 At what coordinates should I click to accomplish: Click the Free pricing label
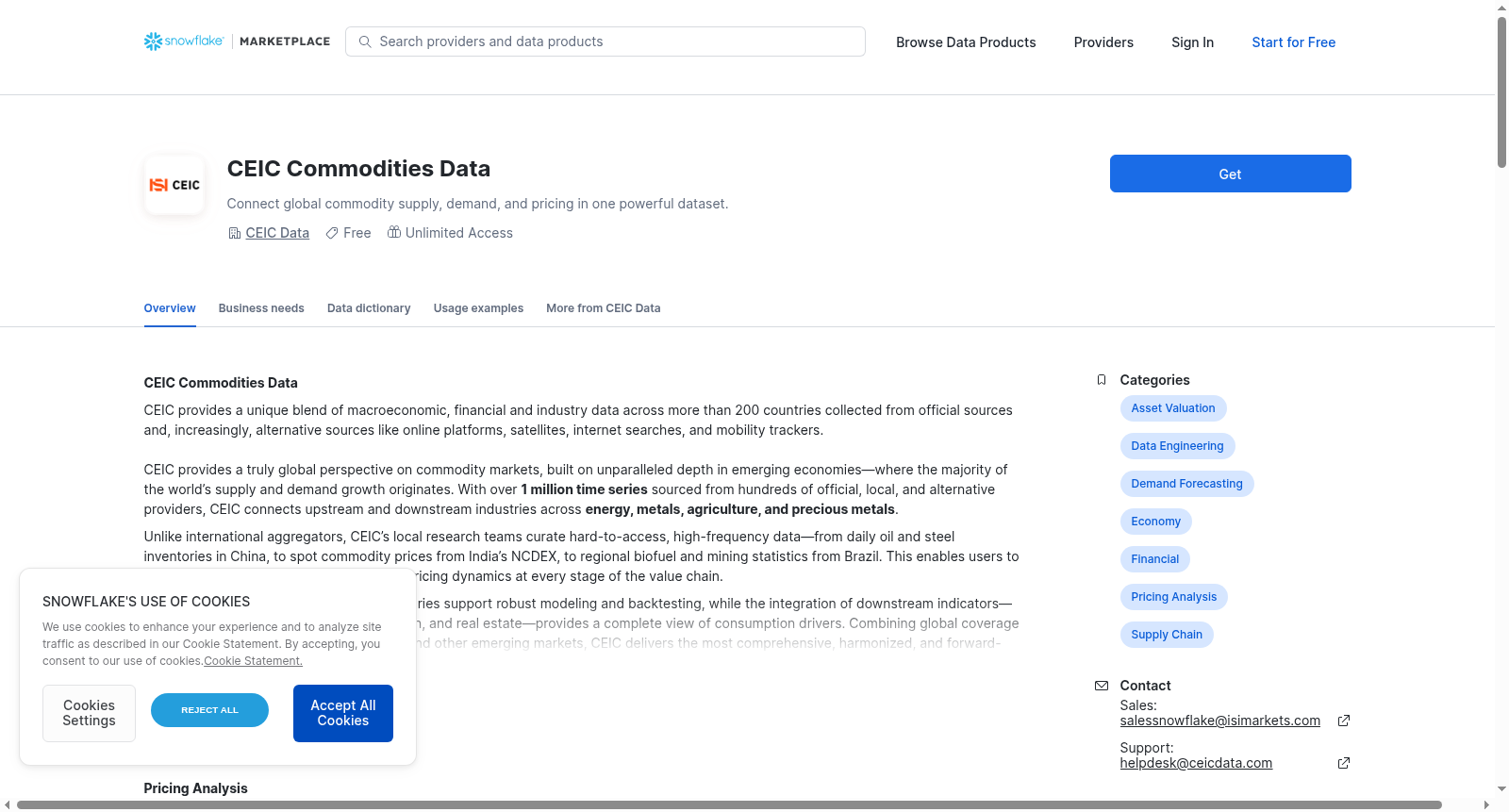[x=357, y=233]
